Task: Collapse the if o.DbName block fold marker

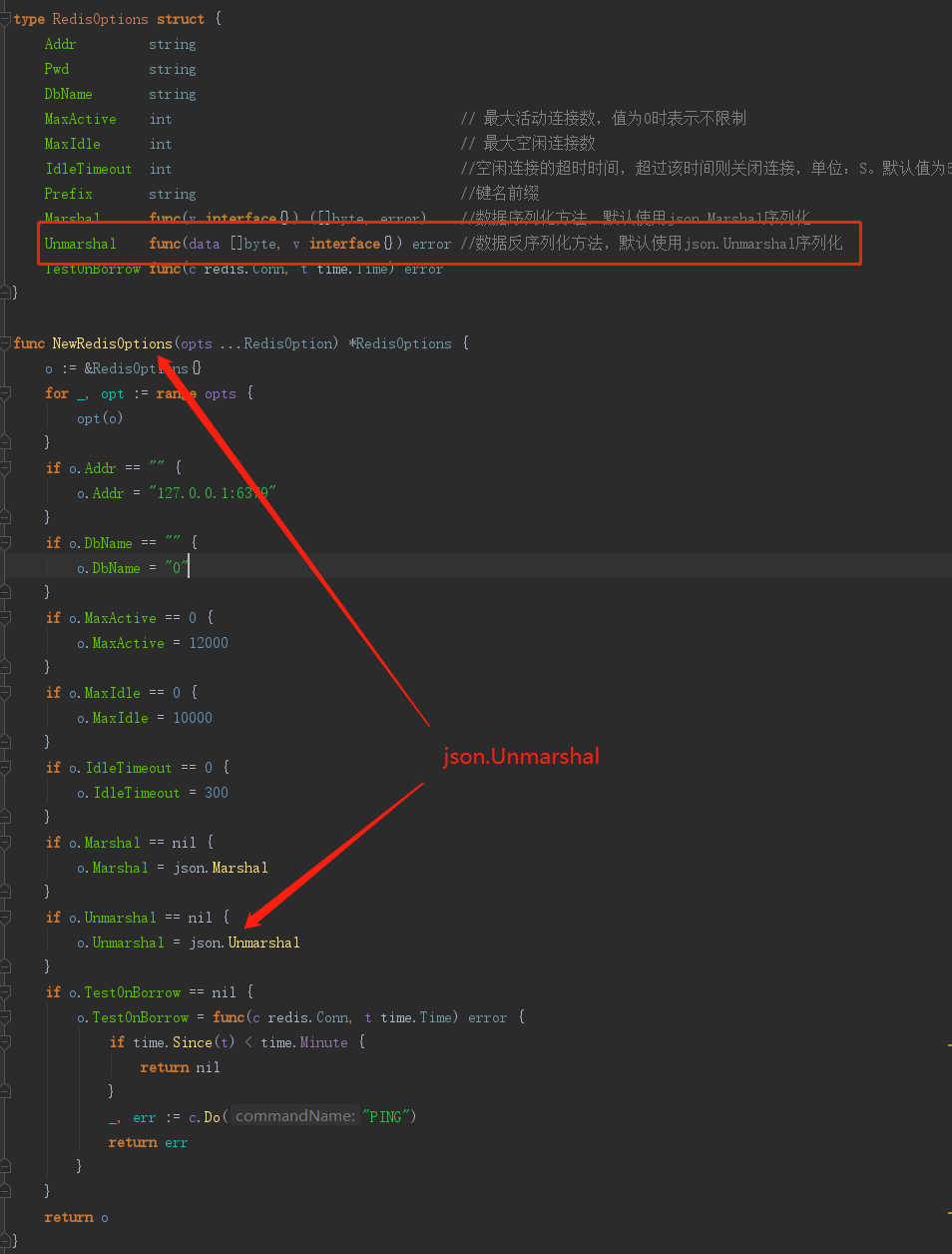Action: tap(7, 542)
